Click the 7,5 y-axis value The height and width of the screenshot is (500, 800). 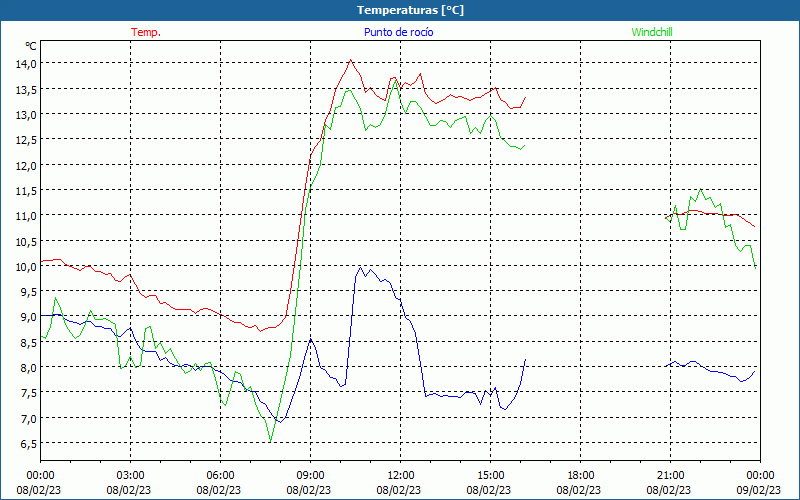coord(28,393)
